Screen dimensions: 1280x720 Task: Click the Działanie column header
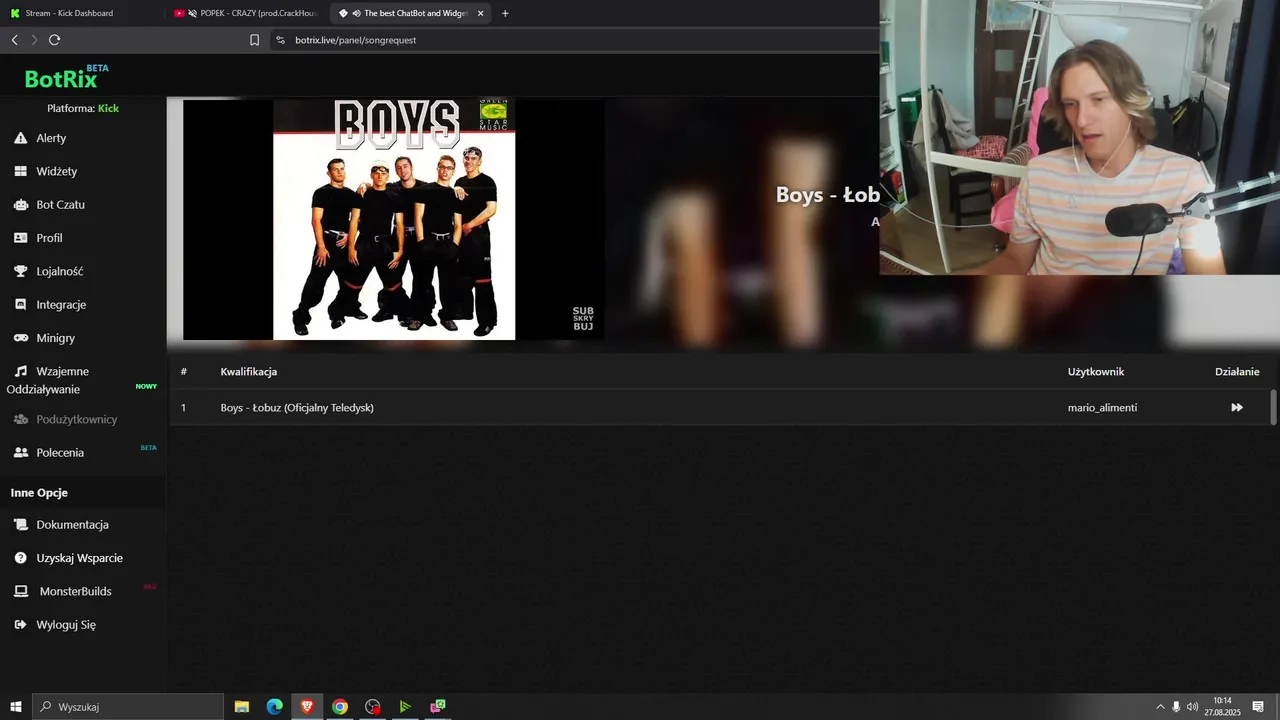click(x=1237, y=372)
